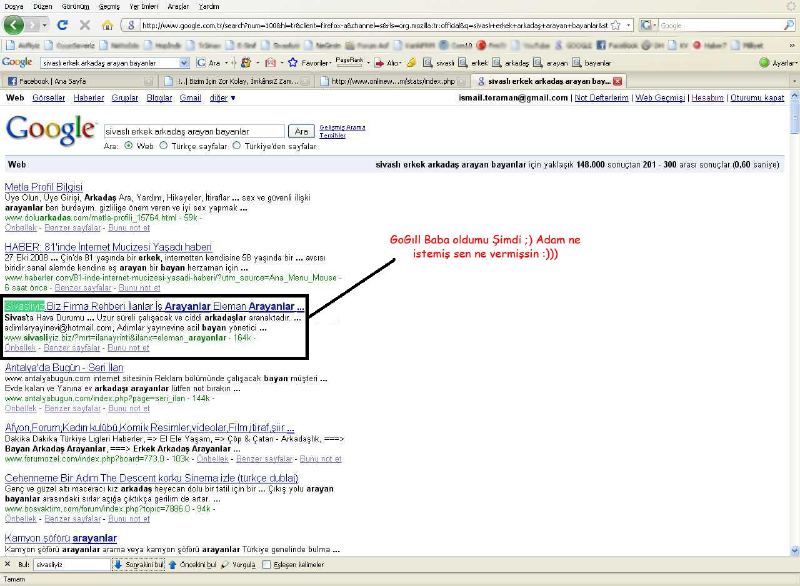Click Sonrakini bul in the find bar
Viewport: 800px width, 586px height.
coord(139,565)
